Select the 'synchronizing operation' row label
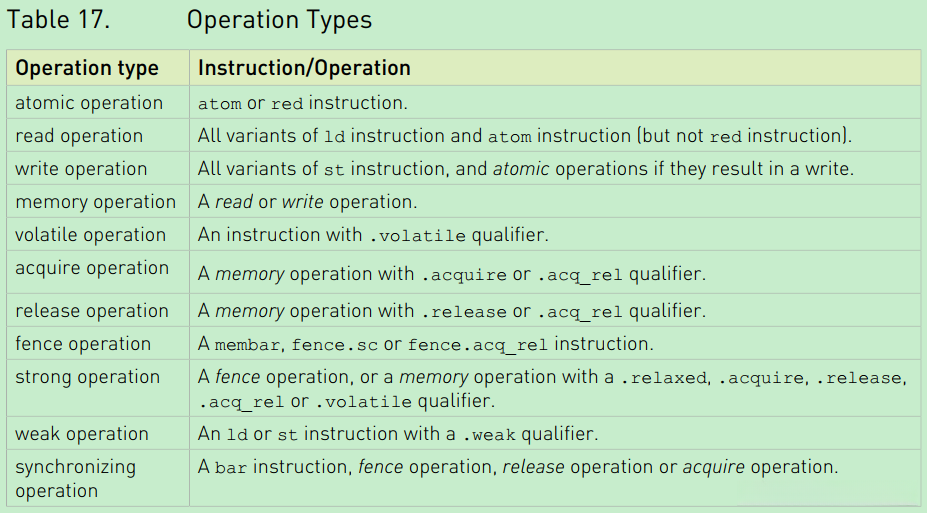The height and width of the screenshot is (513, 927). click(x=75, y=478)
